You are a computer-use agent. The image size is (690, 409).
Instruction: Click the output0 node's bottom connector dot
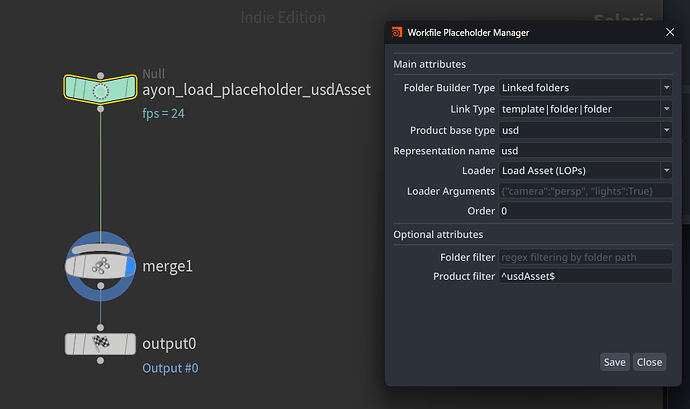point(100,361)
